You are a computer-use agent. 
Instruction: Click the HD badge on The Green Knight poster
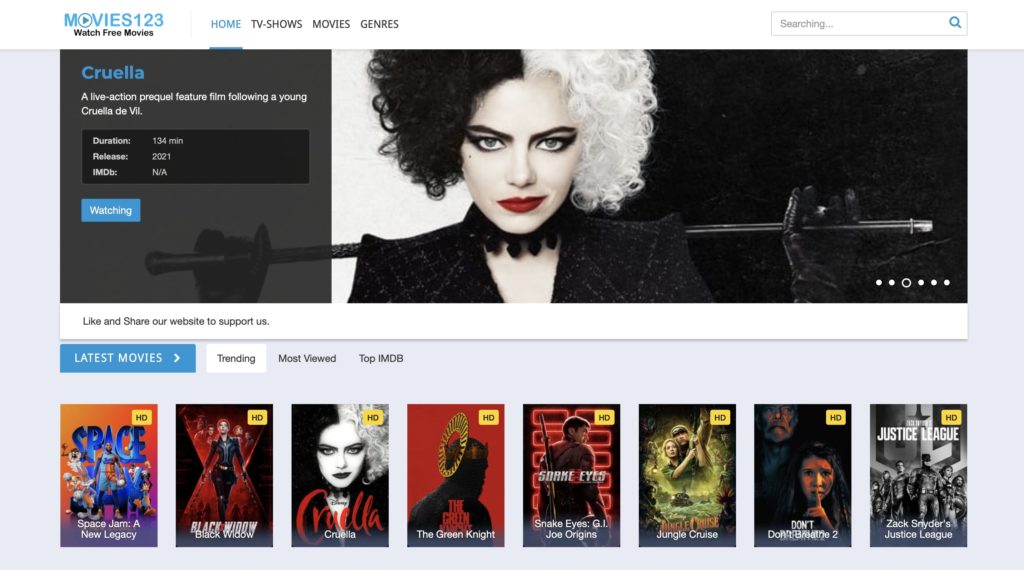[488, 417]
